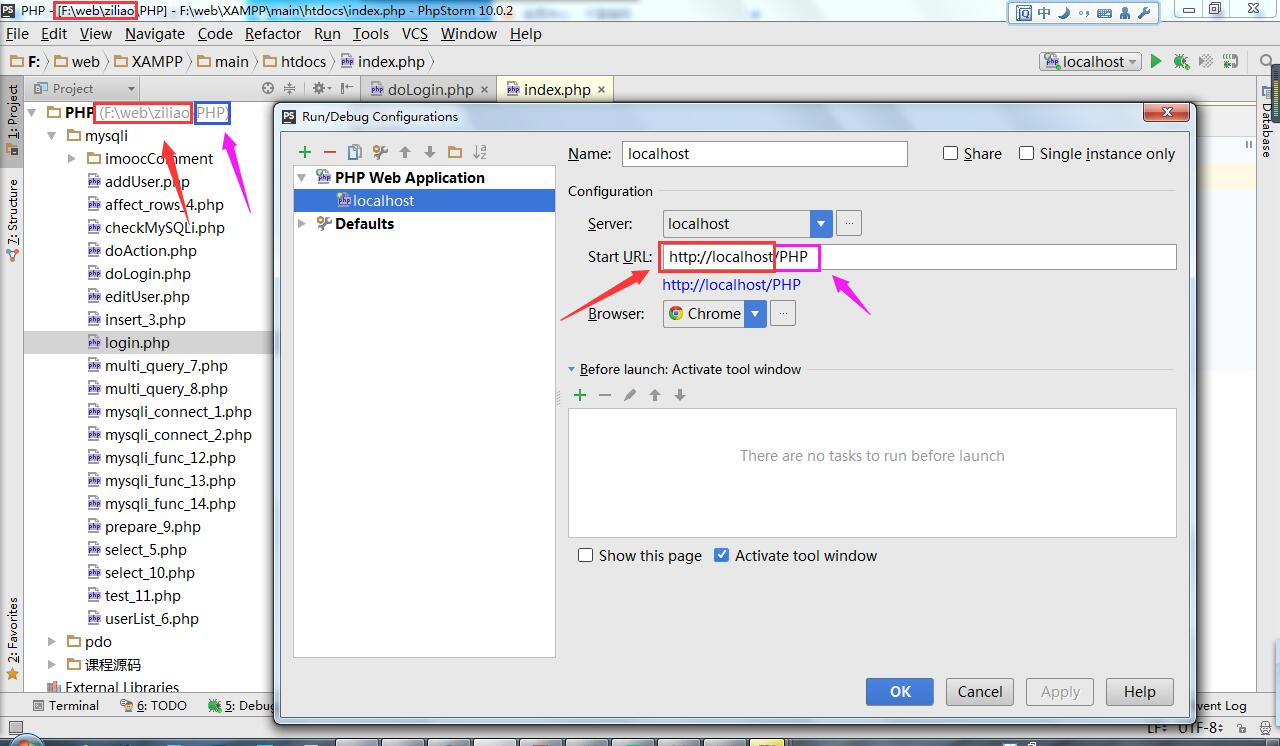Open the http://localhost/PHP link

[731, 284]
